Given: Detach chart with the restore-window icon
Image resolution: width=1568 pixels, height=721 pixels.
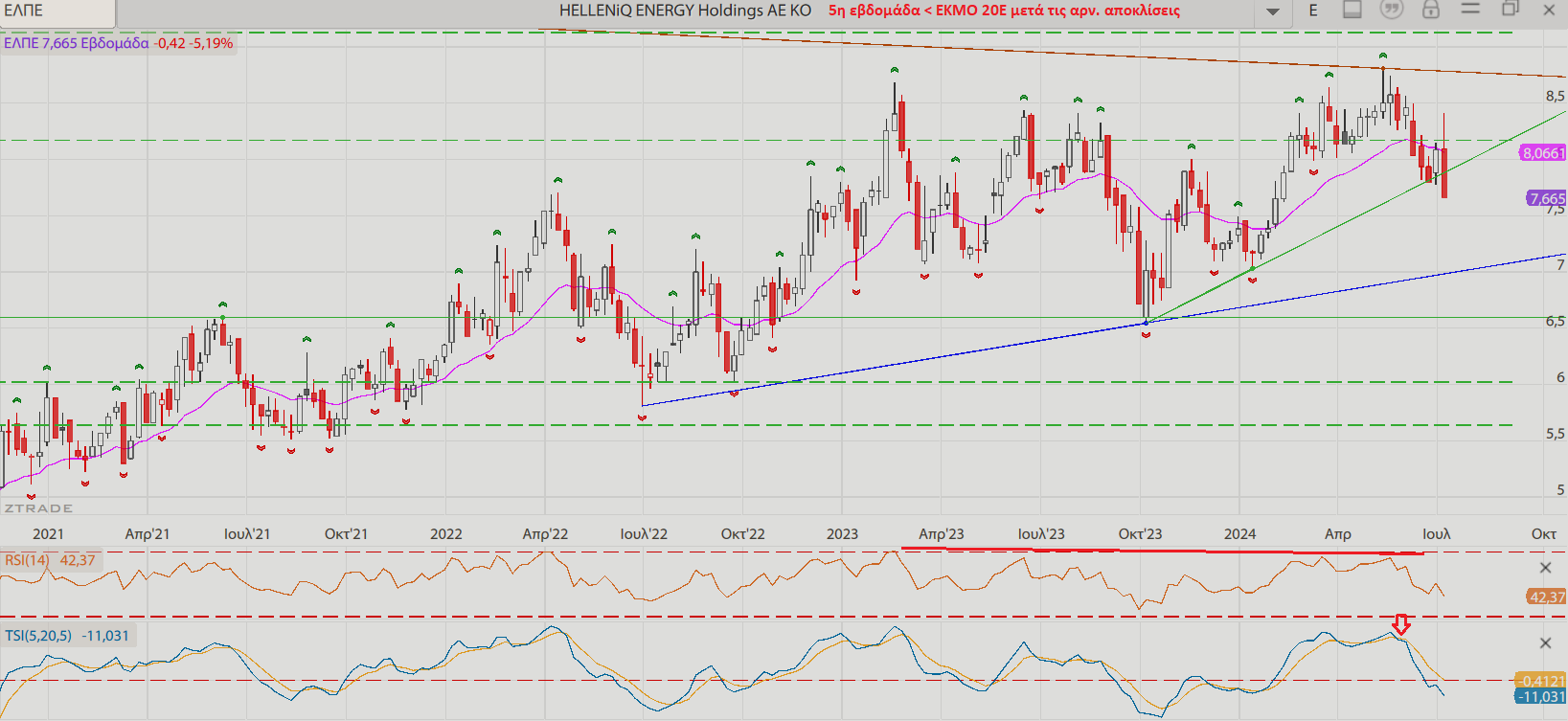Looking at the screenshot, I should 1511,9.
